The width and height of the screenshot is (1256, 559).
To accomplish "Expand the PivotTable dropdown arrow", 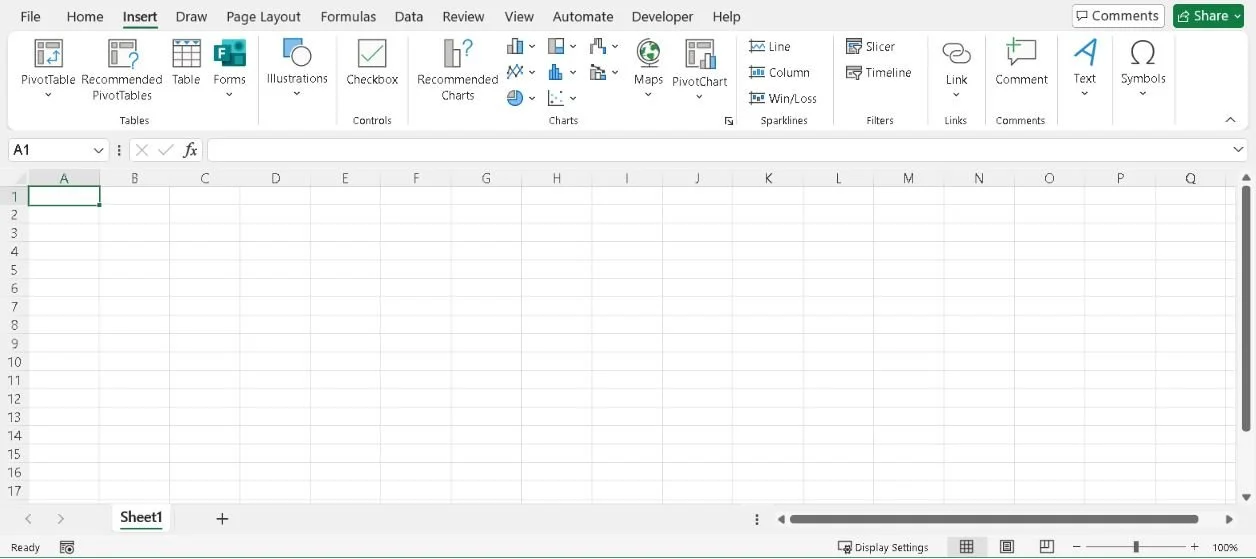I will (48, 96).
